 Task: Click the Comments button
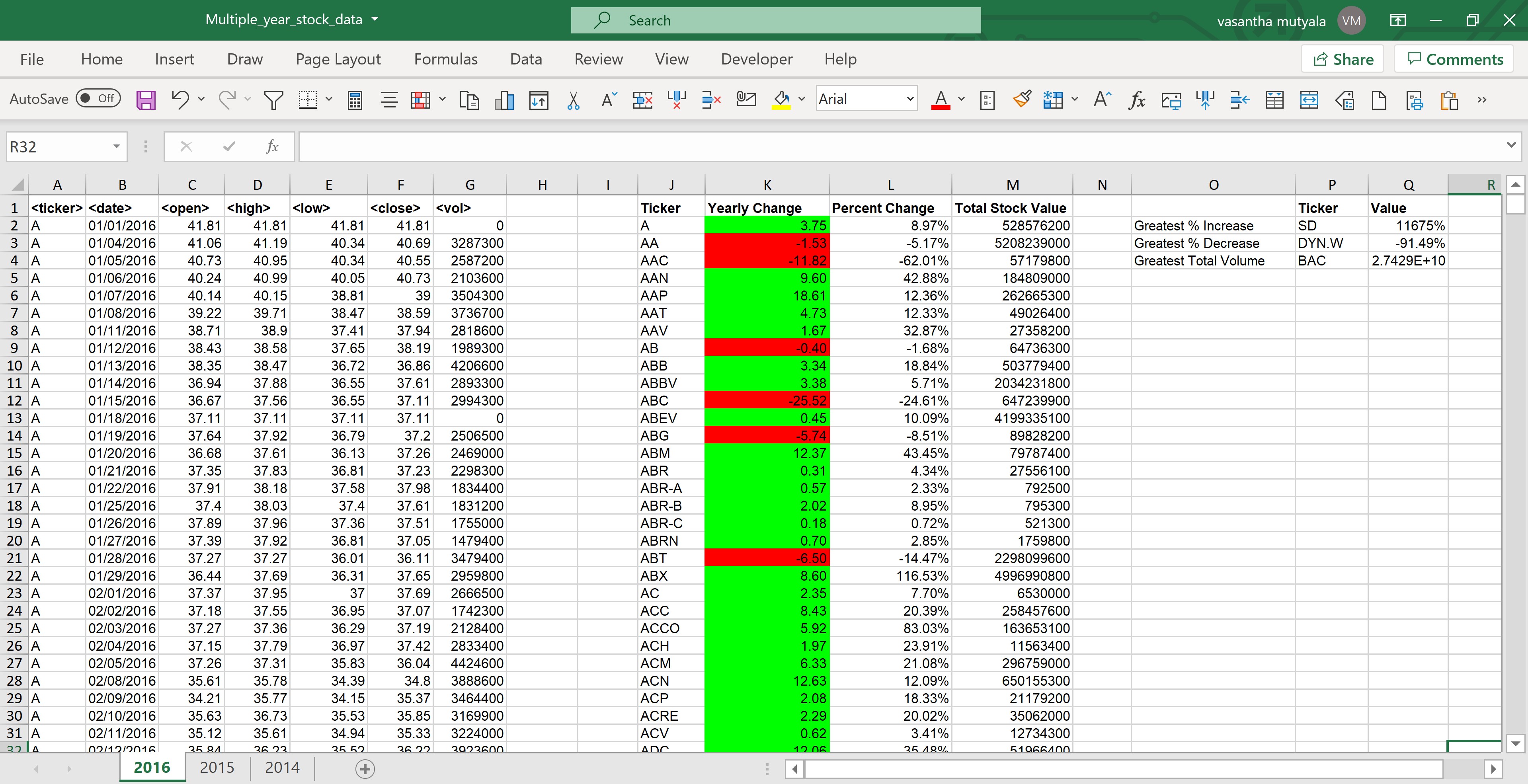1454,59
